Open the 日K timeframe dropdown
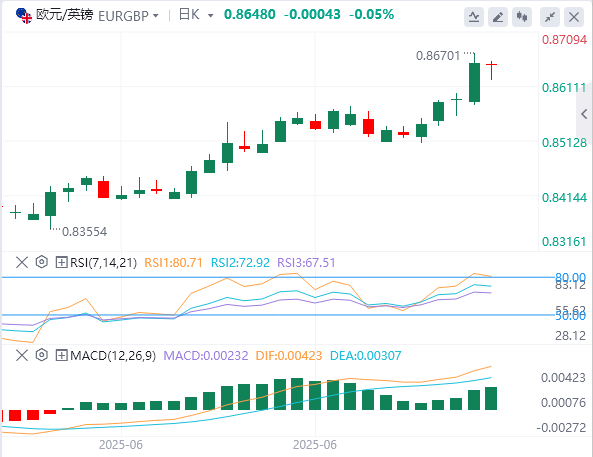 coord(196,15)
